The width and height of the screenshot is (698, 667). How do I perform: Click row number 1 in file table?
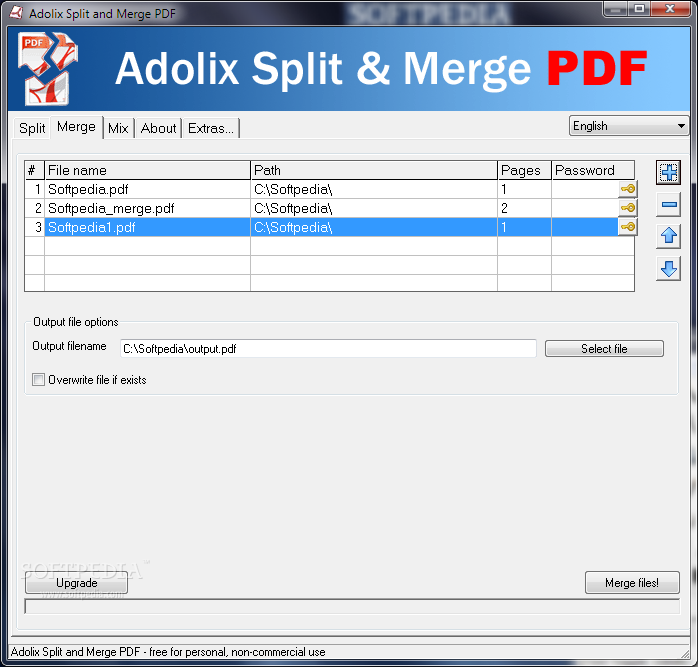[x=34, y=189]
